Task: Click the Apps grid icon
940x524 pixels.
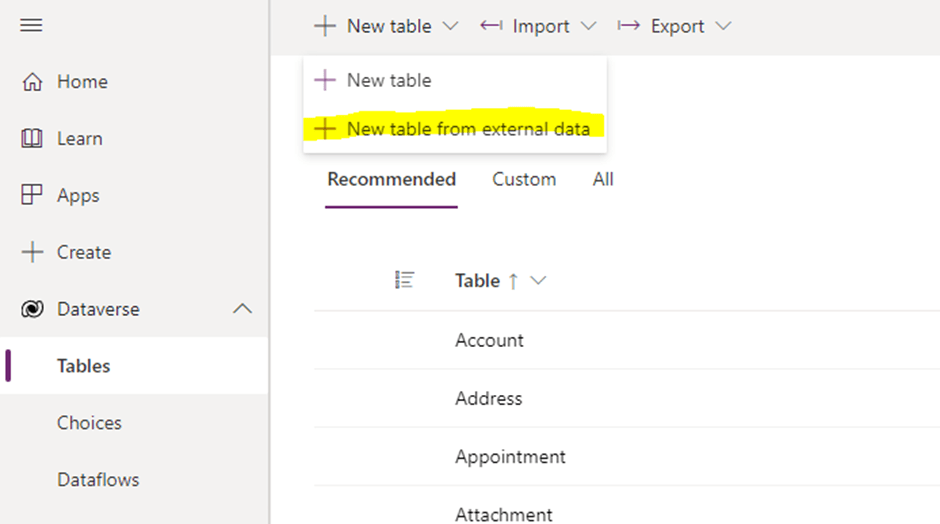Action: tap(32, 196)
